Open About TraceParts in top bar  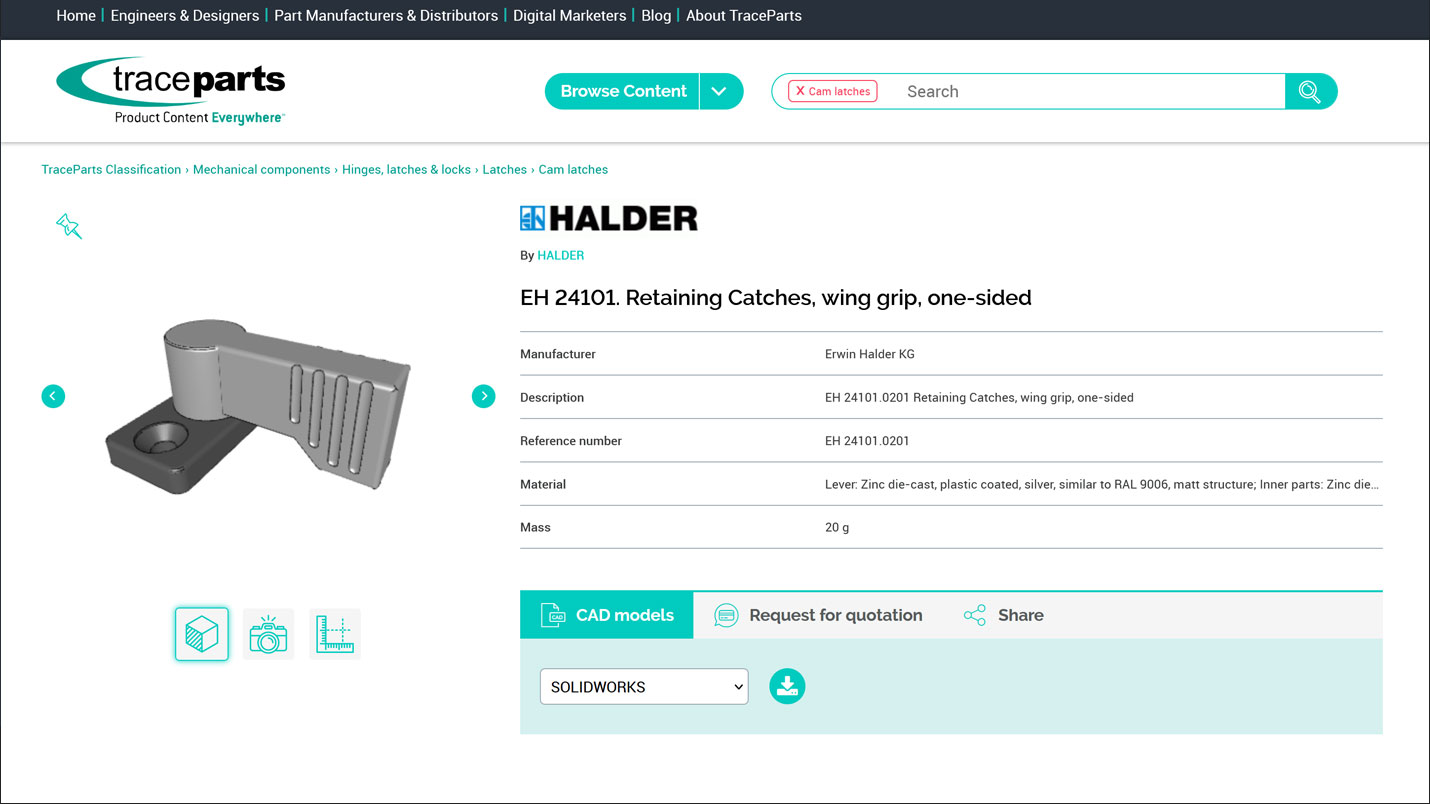[744, 16]
